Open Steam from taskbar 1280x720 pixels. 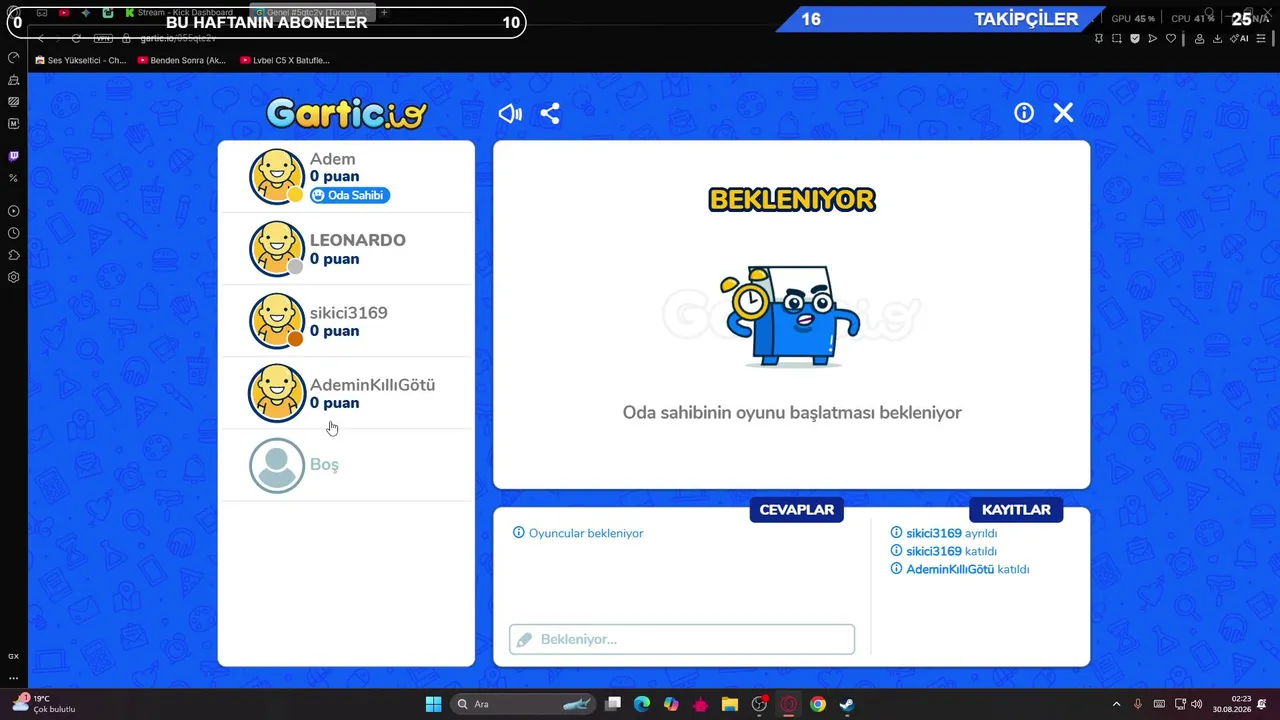click(847, 704)
